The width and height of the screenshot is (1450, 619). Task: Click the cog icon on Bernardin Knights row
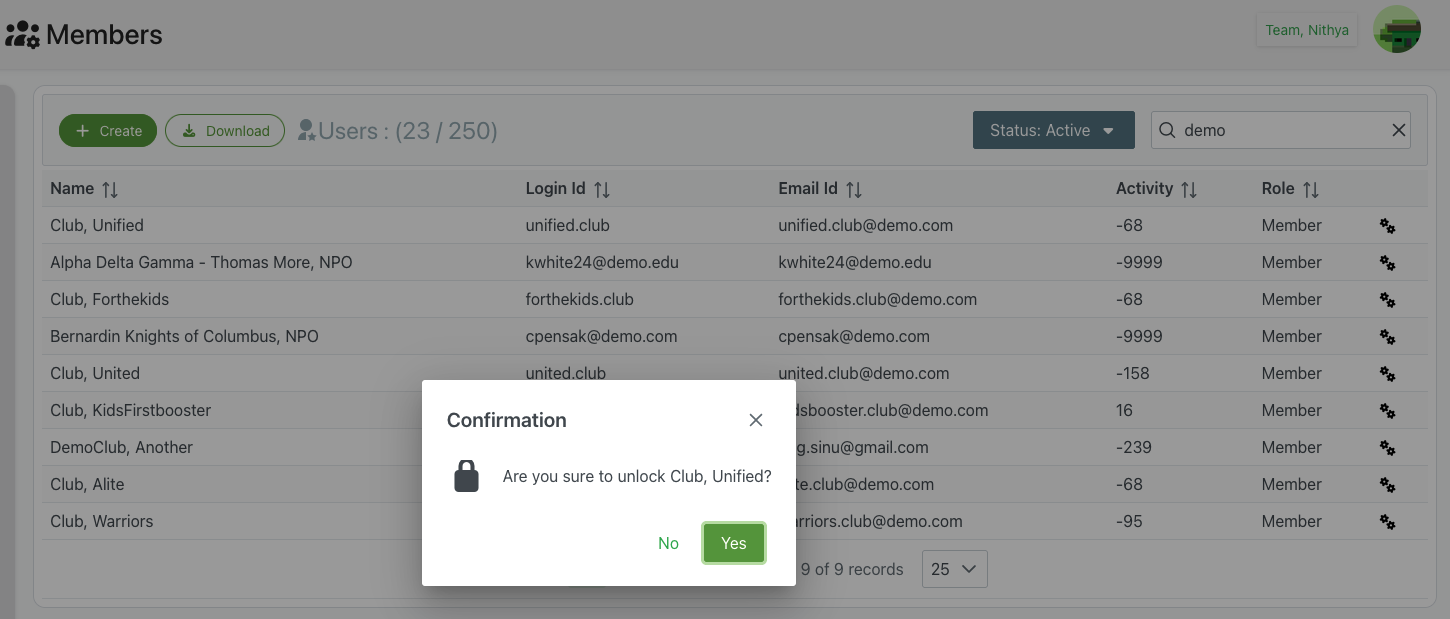tap(1387, 337)
